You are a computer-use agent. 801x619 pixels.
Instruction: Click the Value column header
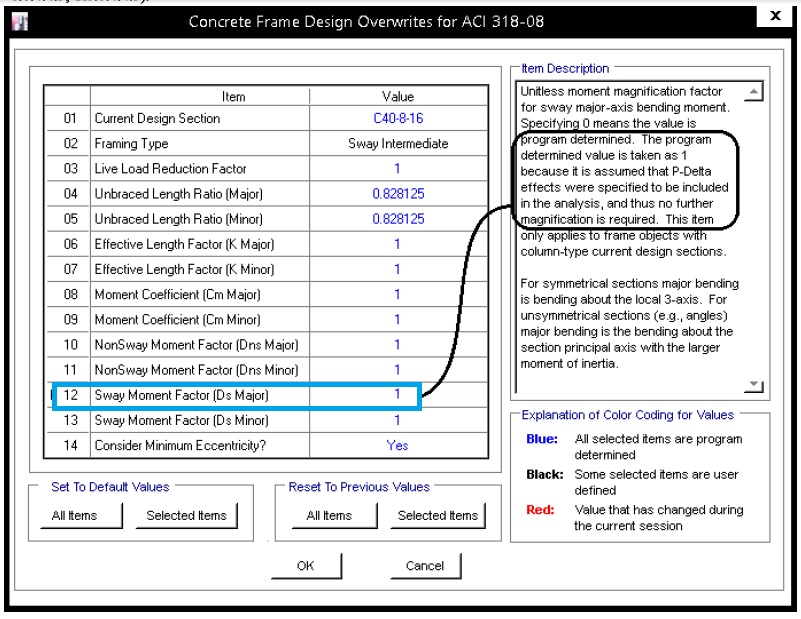click(398, 97)
